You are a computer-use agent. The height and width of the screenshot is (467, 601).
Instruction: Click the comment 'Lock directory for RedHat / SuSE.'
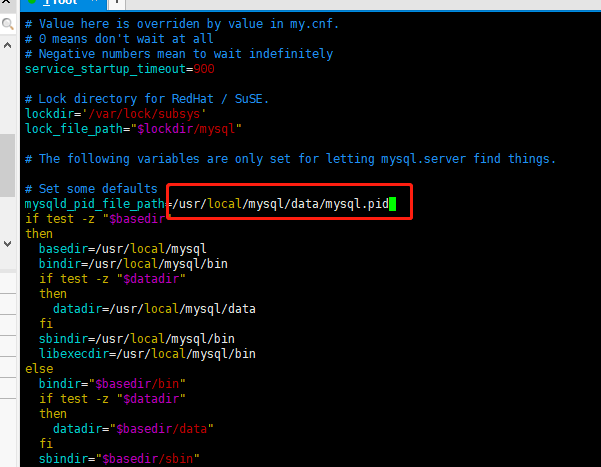point(147,99)
